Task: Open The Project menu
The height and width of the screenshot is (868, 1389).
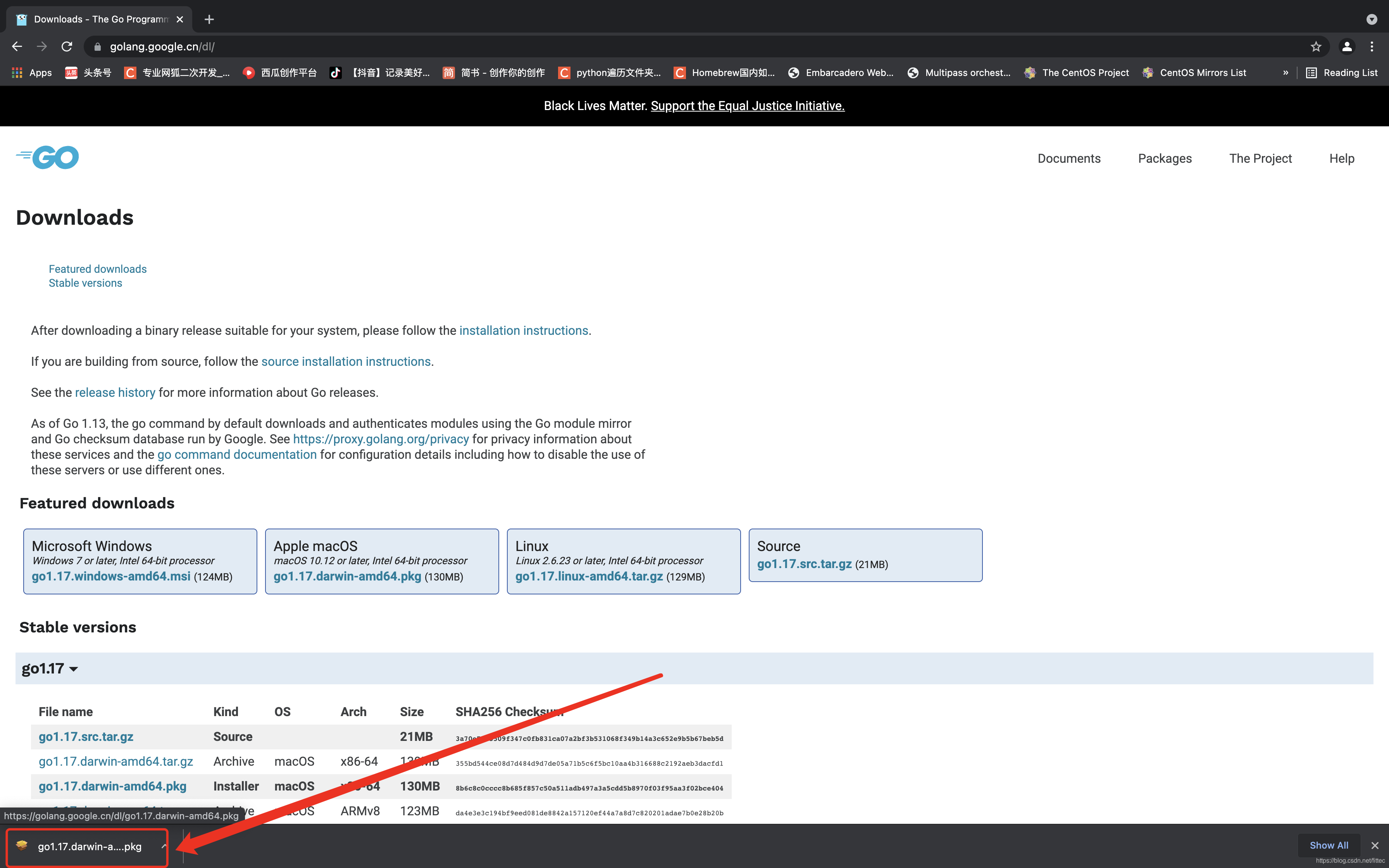Action: [1260, 158]
